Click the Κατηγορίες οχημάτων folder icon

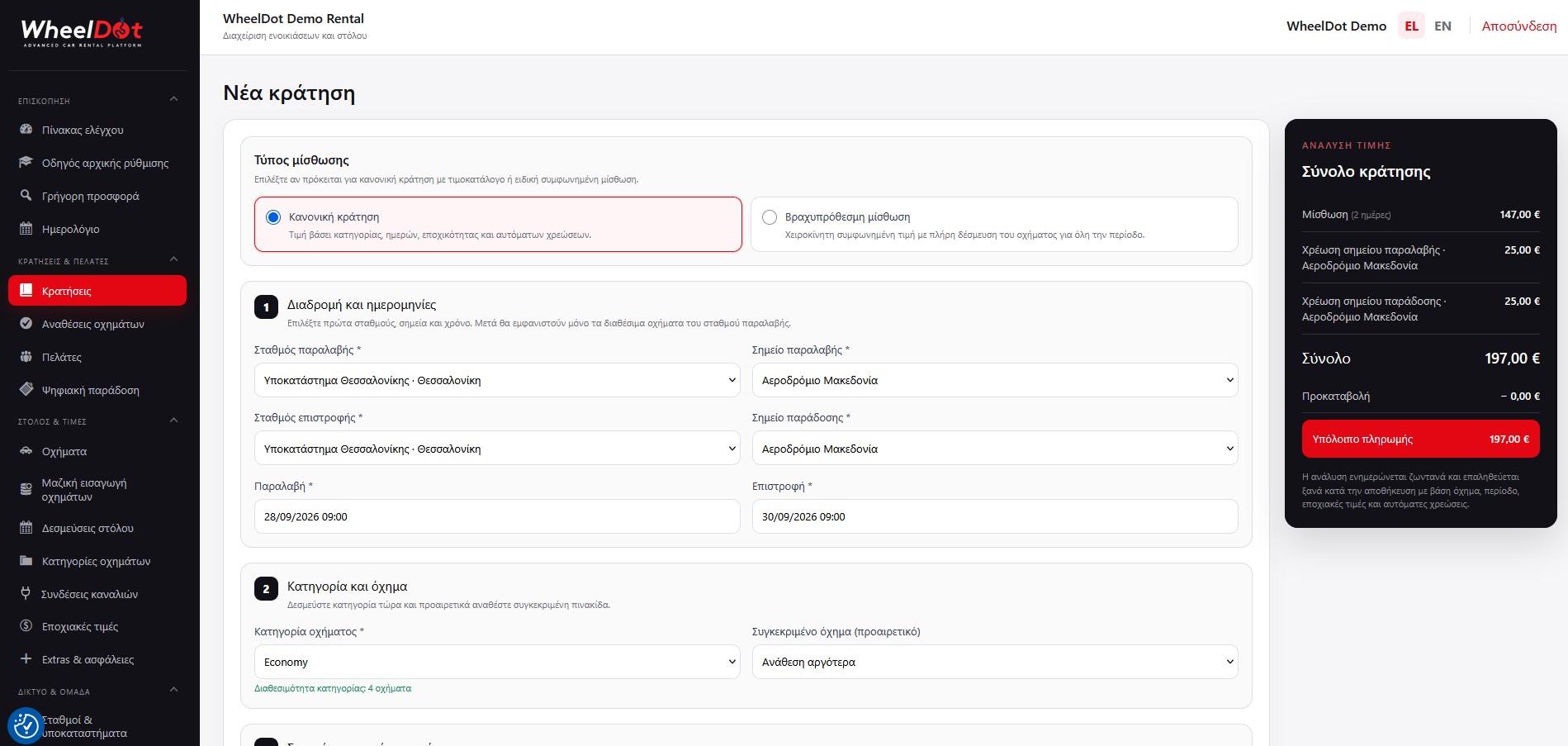tap(26, 561)
